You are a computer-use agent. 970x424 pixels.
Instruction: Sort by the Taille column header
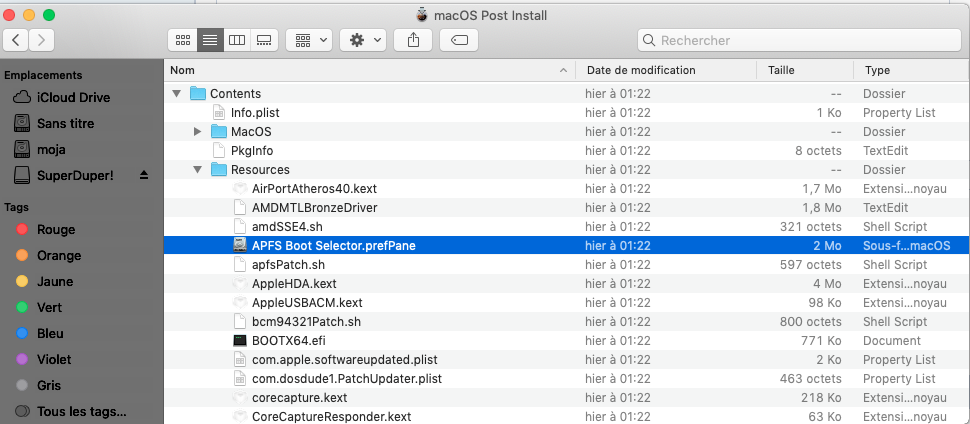[805, 71]
